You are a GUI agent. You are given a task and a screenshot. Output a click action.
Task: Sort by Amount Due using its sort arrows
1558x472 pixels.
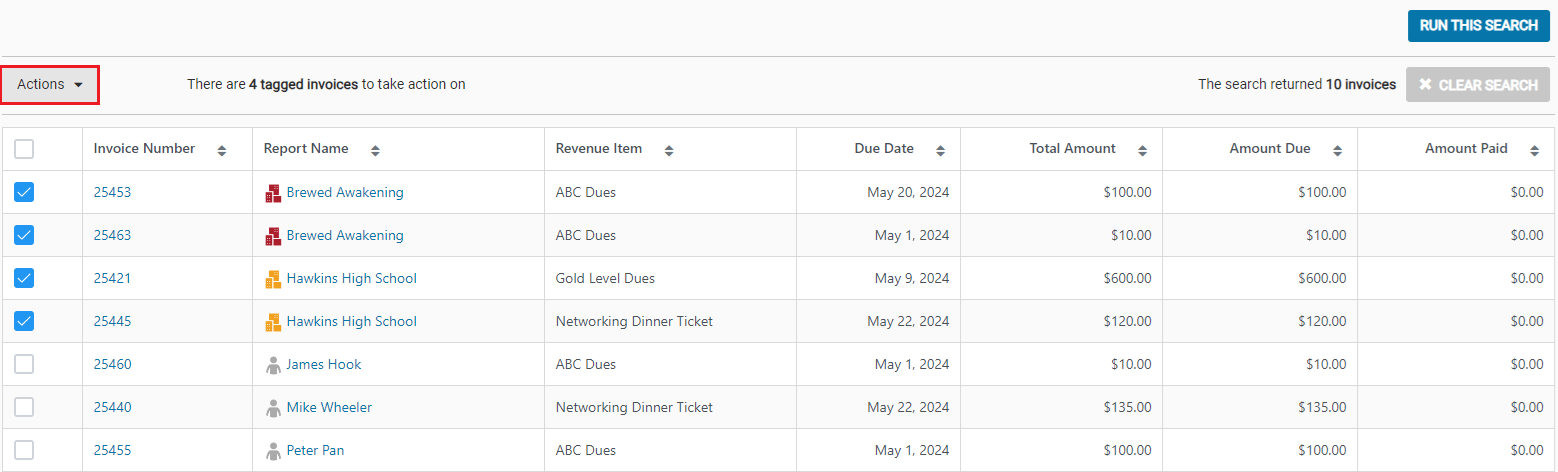pos(1337,150)
